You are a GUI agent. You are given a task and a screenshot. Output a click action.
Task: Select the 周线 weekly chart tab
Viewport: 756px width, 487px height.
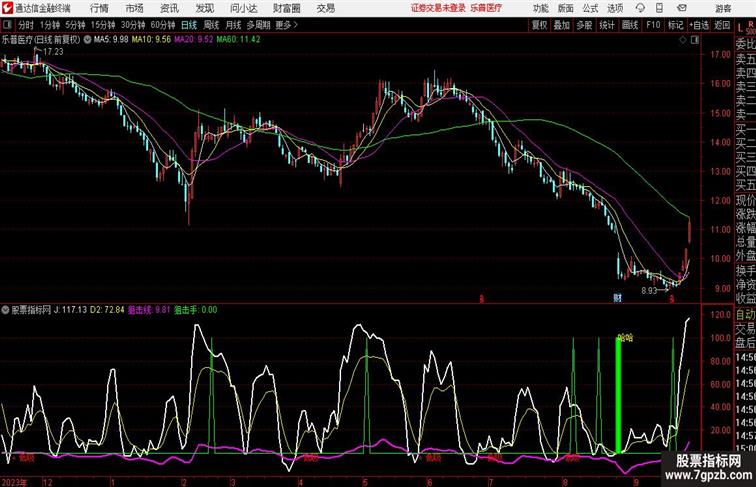[211, 25]
